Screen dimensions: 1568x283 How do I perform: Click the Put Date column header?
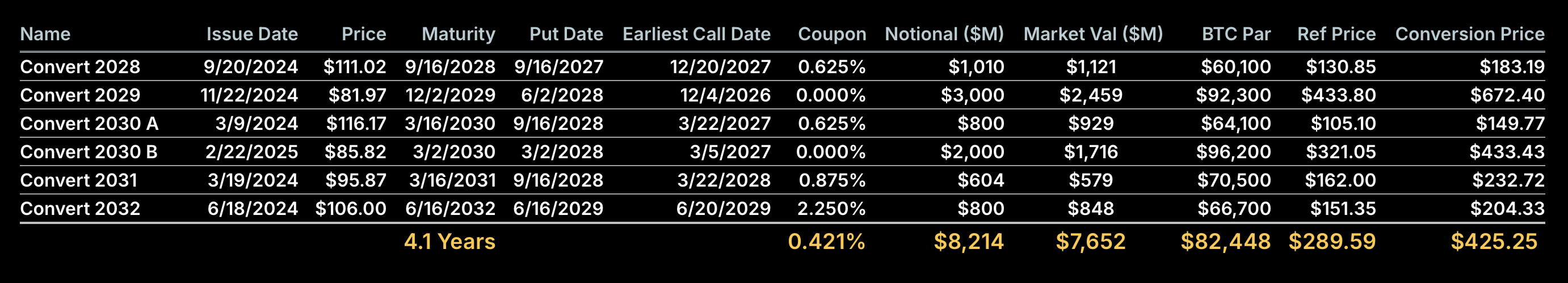566,34
